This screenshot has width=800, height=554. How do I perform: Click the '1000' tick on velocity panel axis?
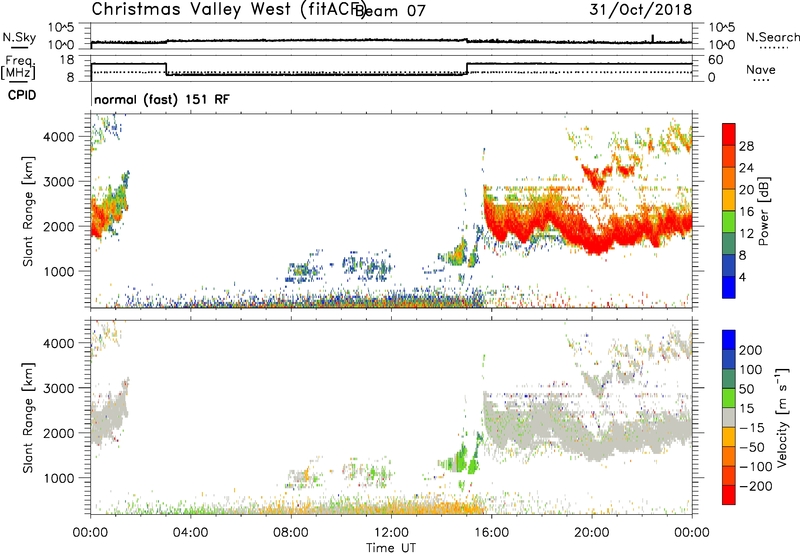59,478
